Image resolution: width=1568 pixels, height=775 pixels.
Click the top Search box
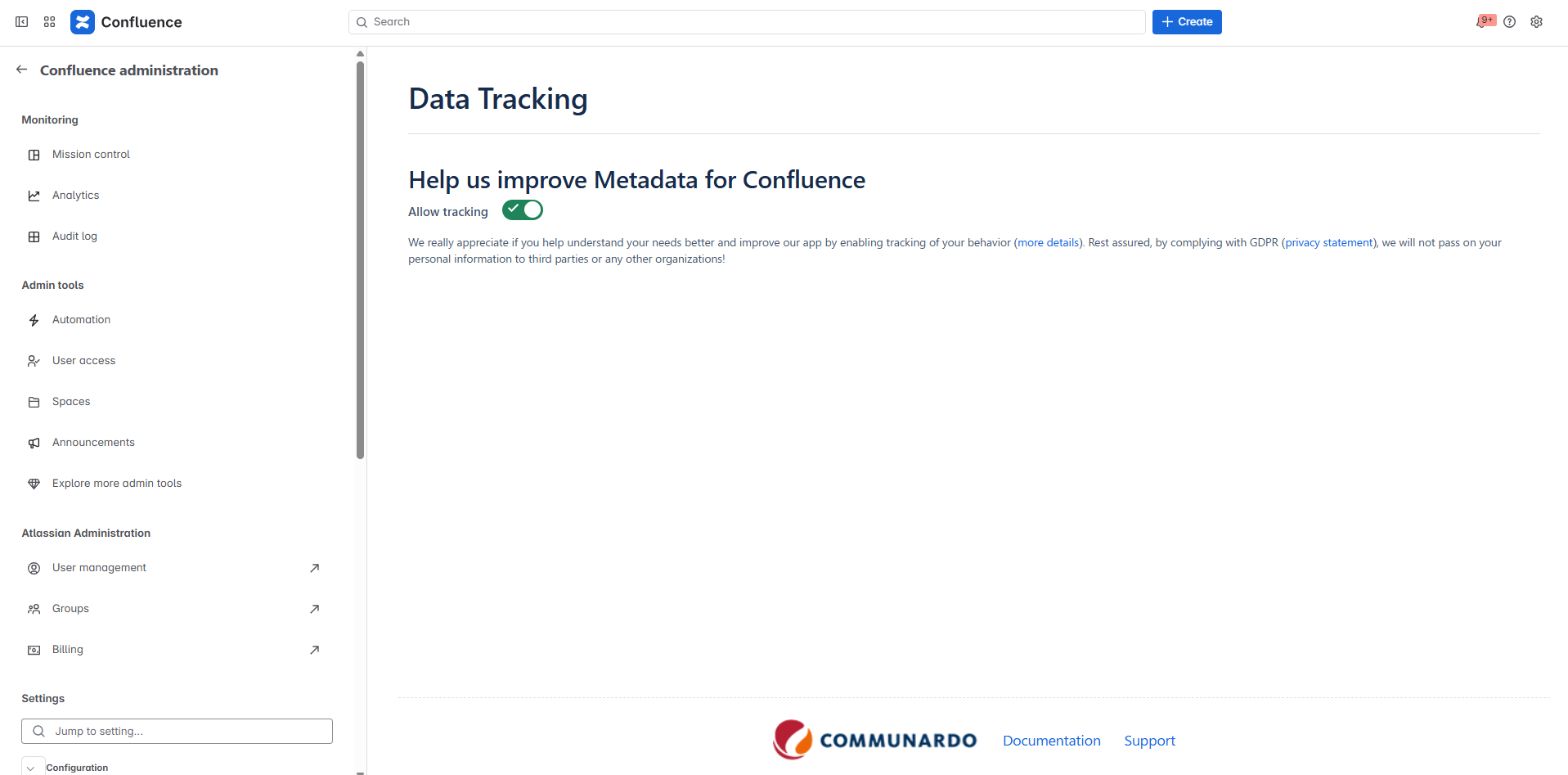pos(746,22)
